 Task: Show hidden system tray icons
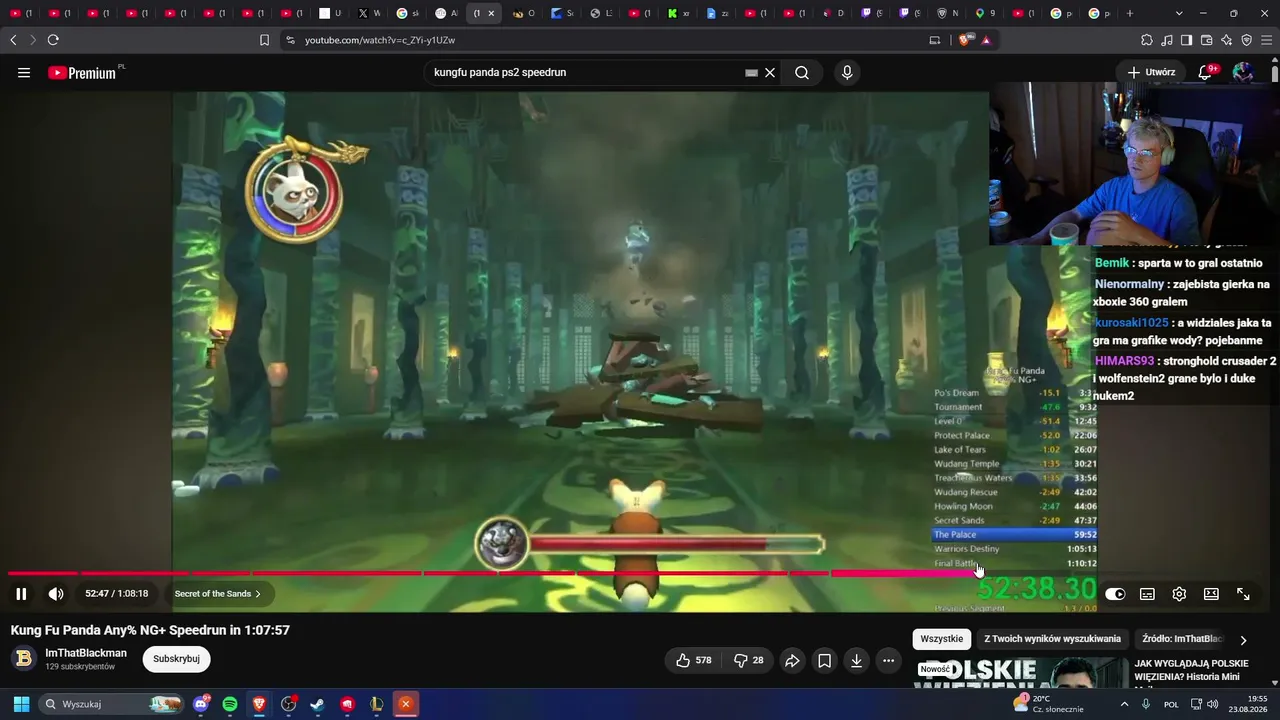coord(1124,704)
